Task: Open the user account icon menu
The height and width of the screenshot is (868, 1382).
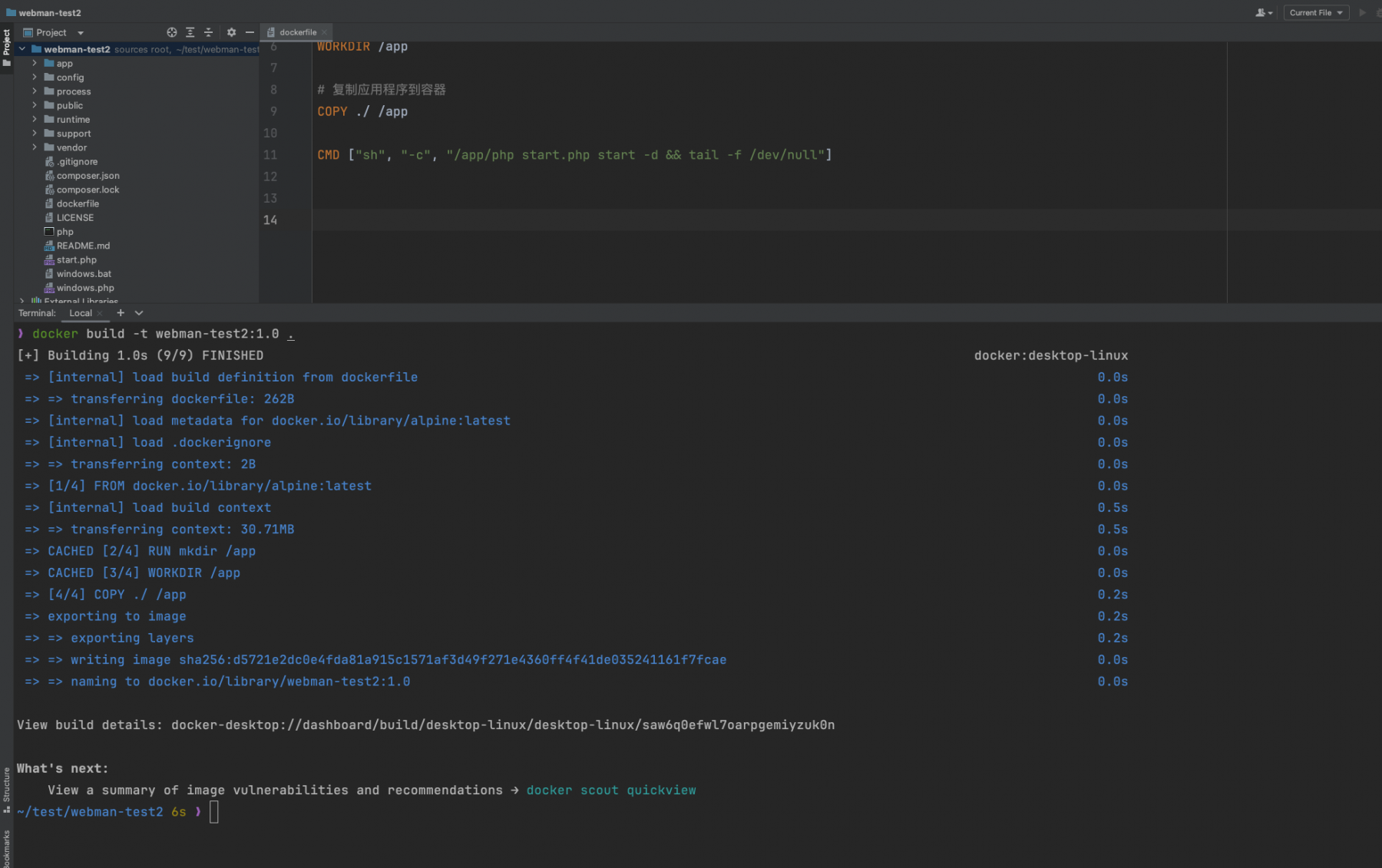Action: coord(1263,12)
